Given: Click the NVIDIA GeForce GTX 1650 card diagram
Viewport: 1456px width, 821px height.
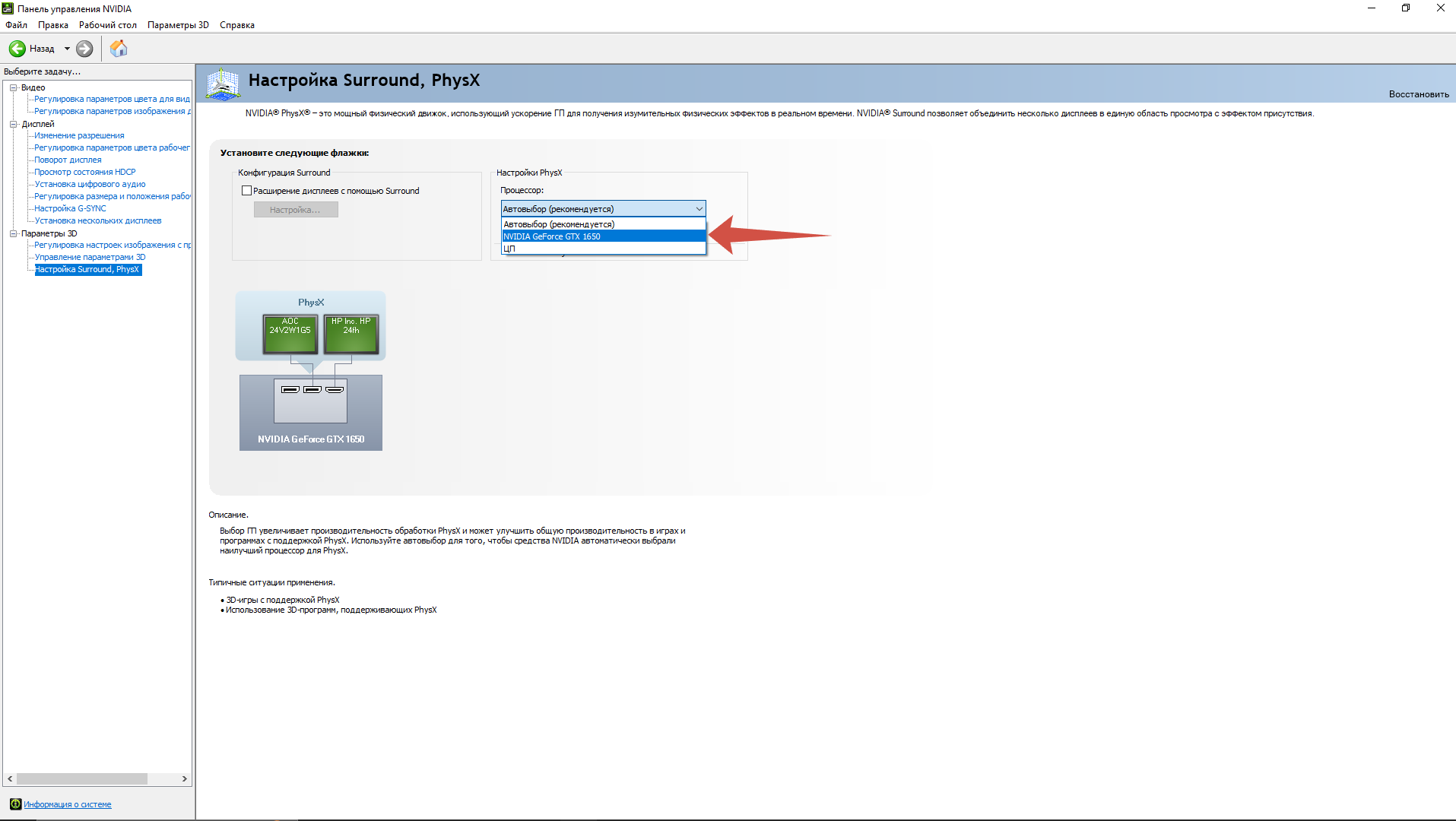Looking at the screenshot, I should (x=311, y=413).
